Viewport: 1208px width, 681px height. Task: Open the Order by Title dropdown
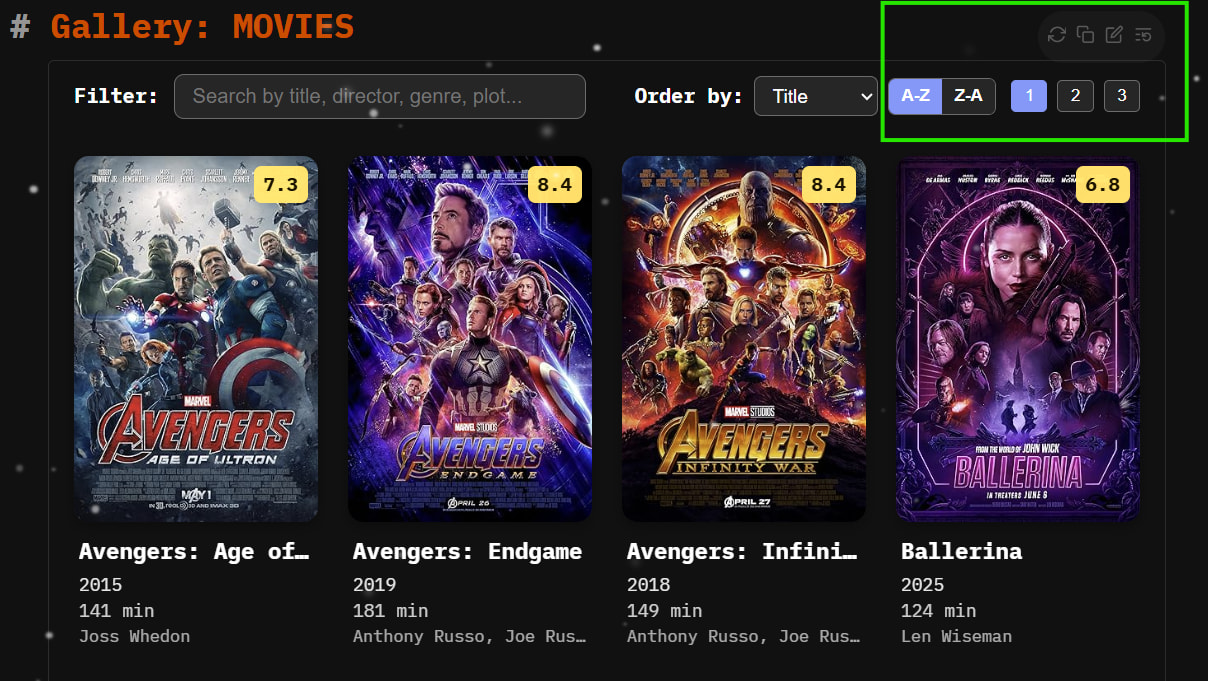click(x=815, y=96)
